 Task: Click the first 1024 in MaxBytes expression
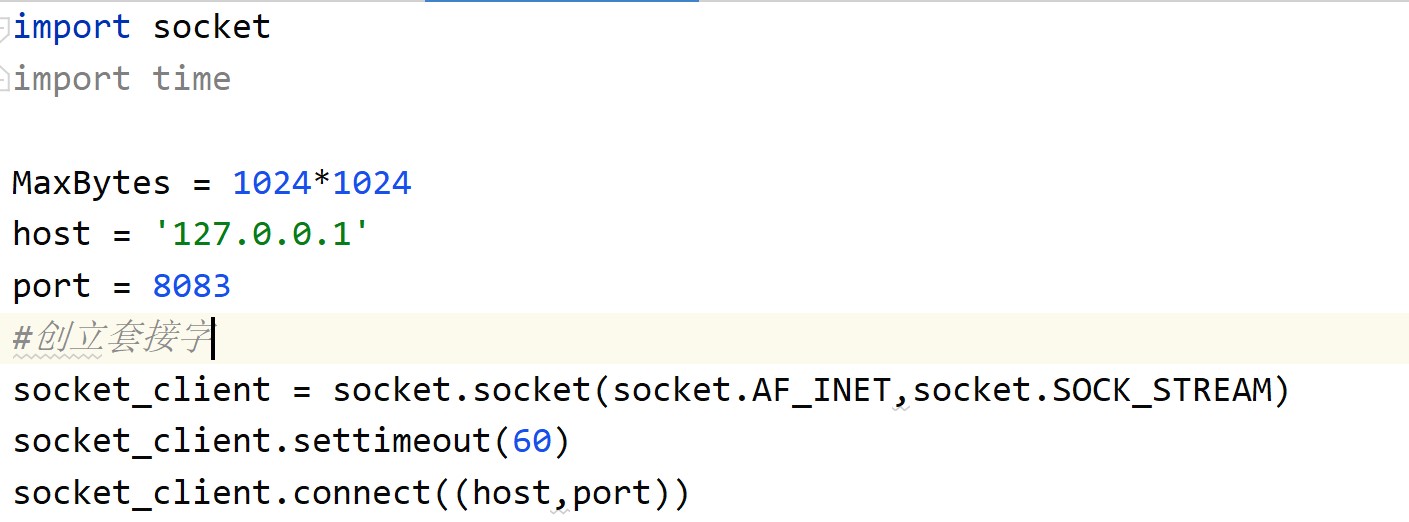pos(271,183)
